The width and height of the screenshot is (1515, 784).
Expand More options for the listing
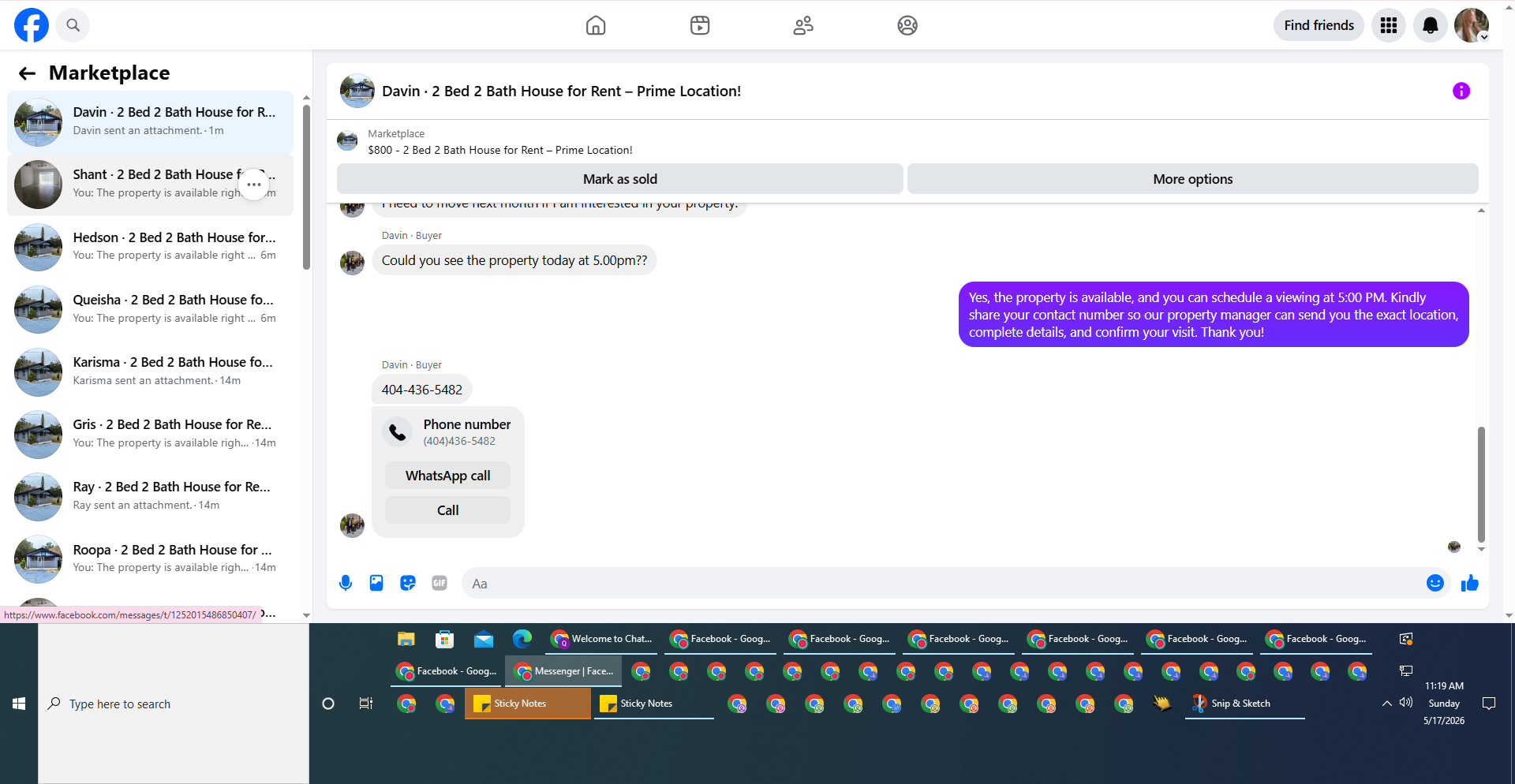click(1193, 179)
